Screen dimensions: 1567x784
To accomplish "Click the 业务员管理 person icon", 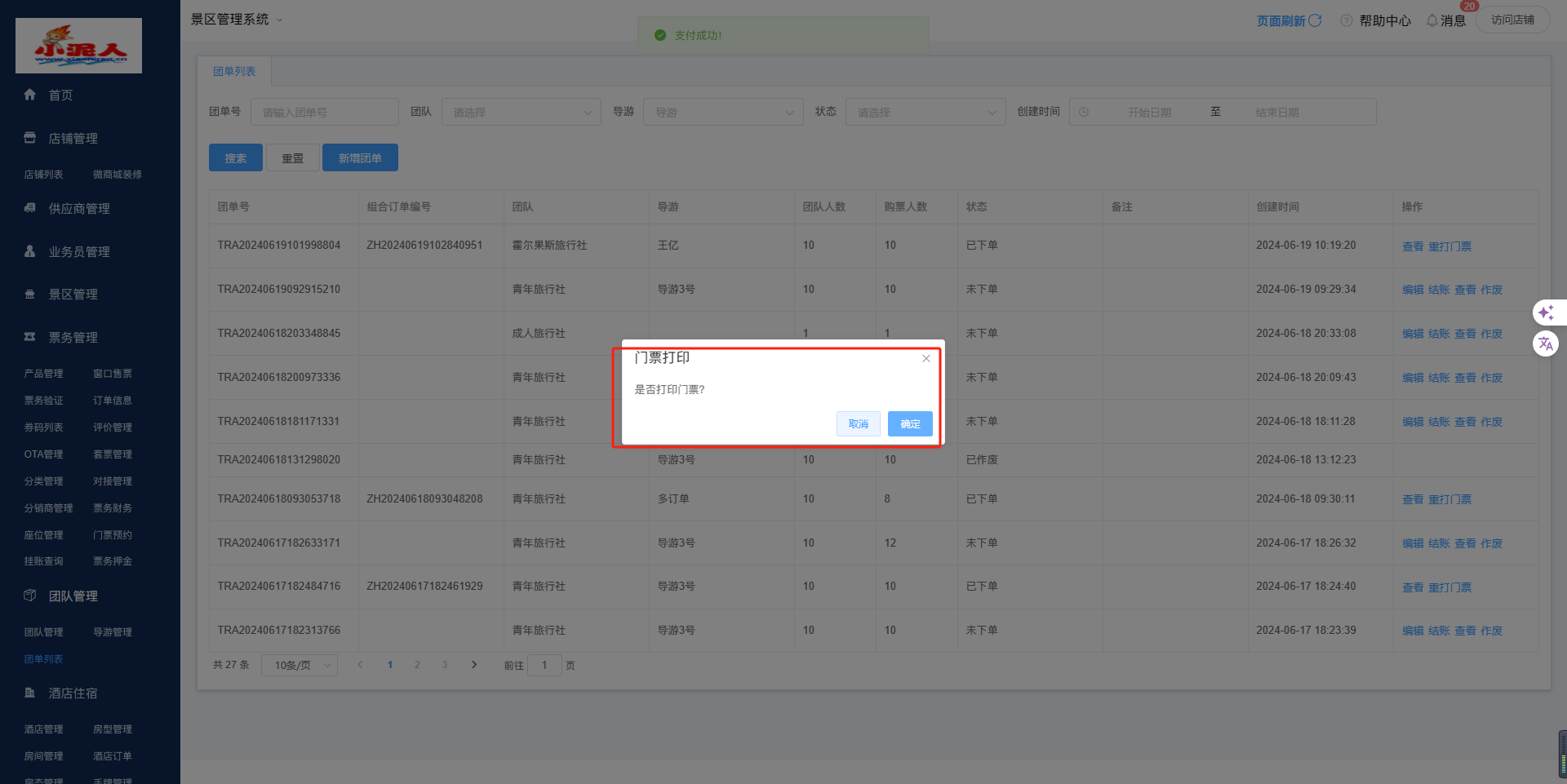I will (x=30, y=251).
